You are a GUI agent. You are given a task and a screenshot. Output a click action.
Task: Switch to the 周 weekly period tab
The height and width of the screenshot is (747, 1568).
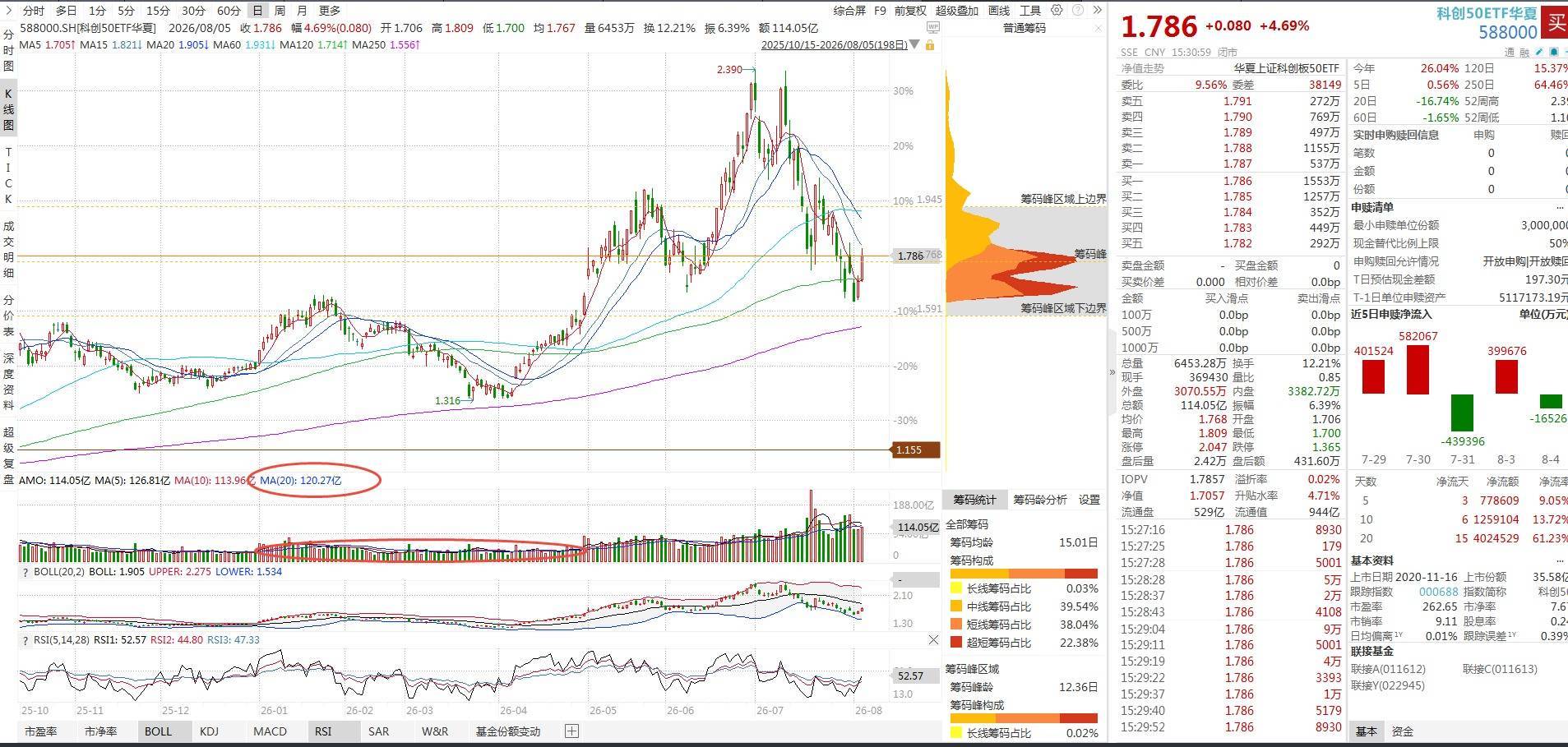pyautogui.click(x=280, y=11)
